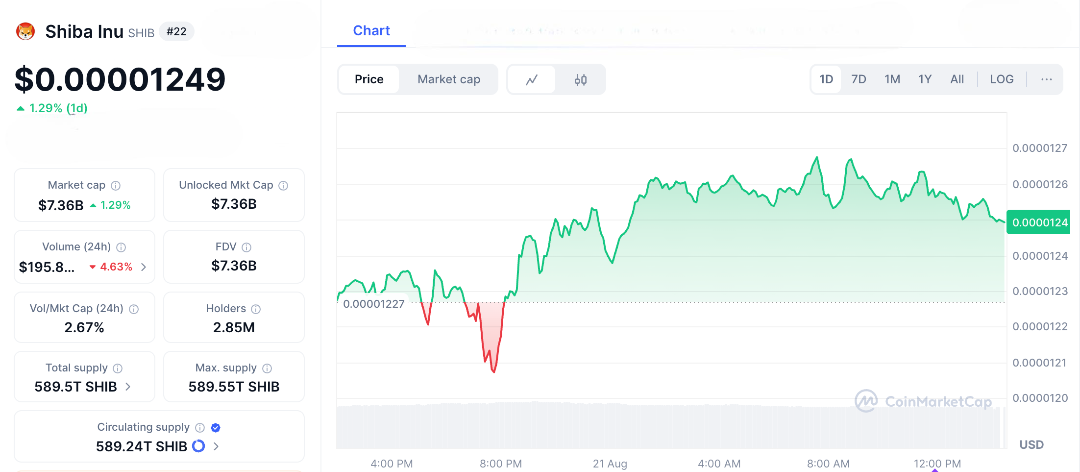Click the FDV info icon

point(246,247)
